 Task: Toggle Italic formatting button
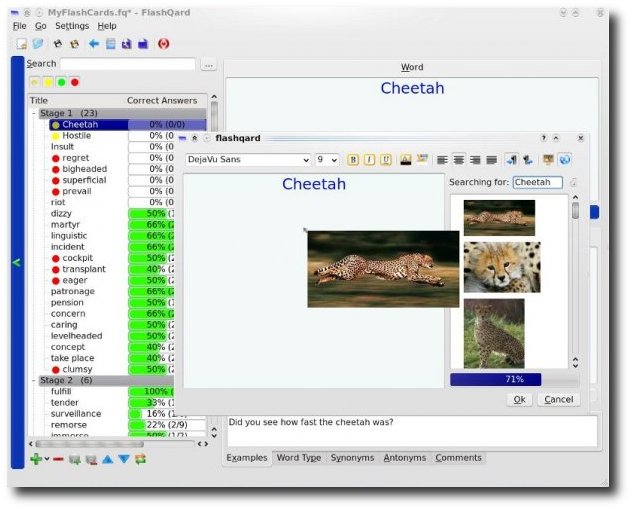tap(369, 160)
